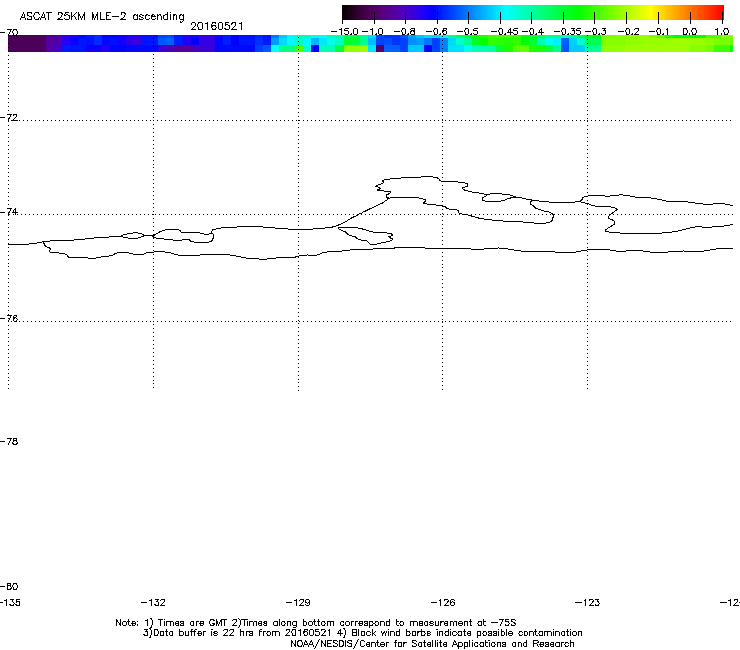Click the -0.45 color scale label
The width and height of the screenshot is (740, 650).
click(505, 32)
